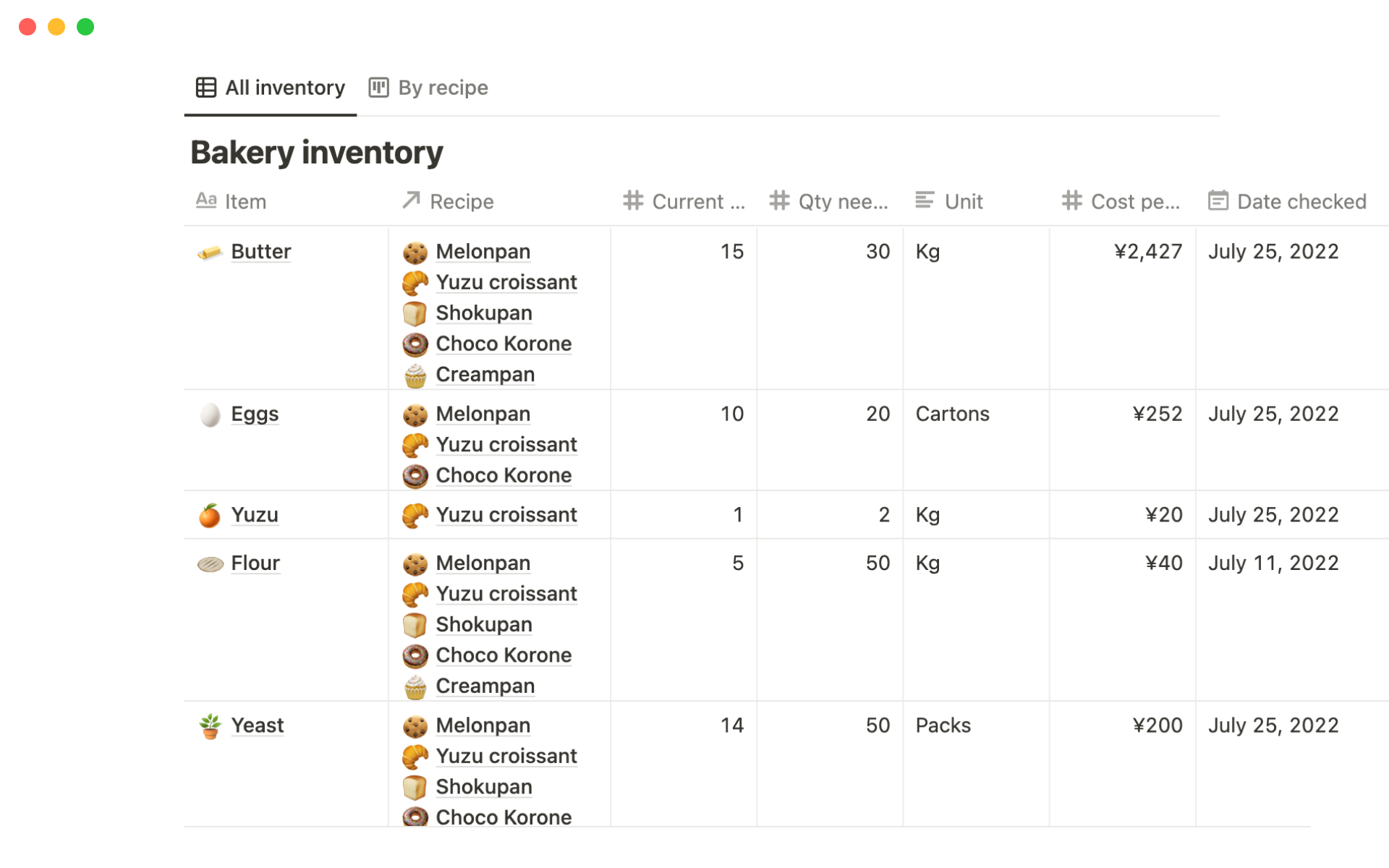Viewport: 1389px width, 868px height.
Task: Click the cupcake icon beside Butter's Creampan
Action: 415,375
